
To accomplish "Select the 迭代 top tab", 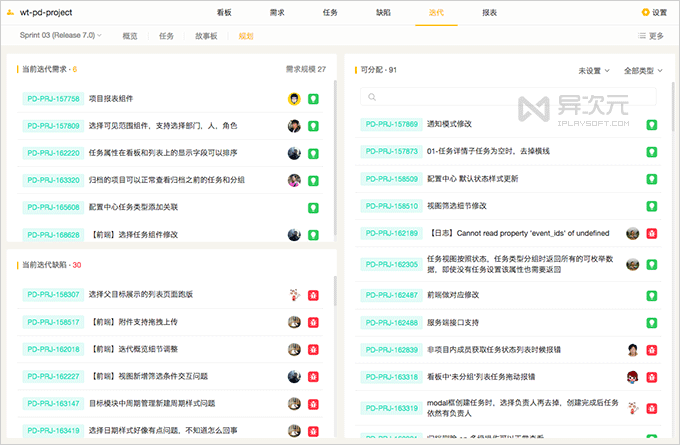I will coord(436,13).
